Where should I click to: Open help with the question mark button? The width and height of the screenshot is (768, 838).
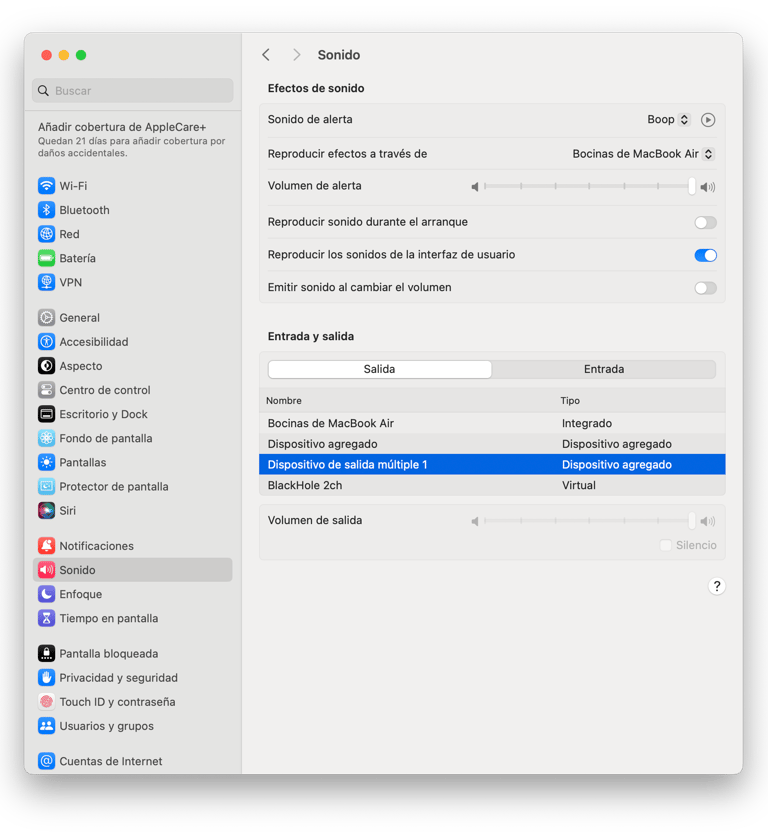pos(717,586)
